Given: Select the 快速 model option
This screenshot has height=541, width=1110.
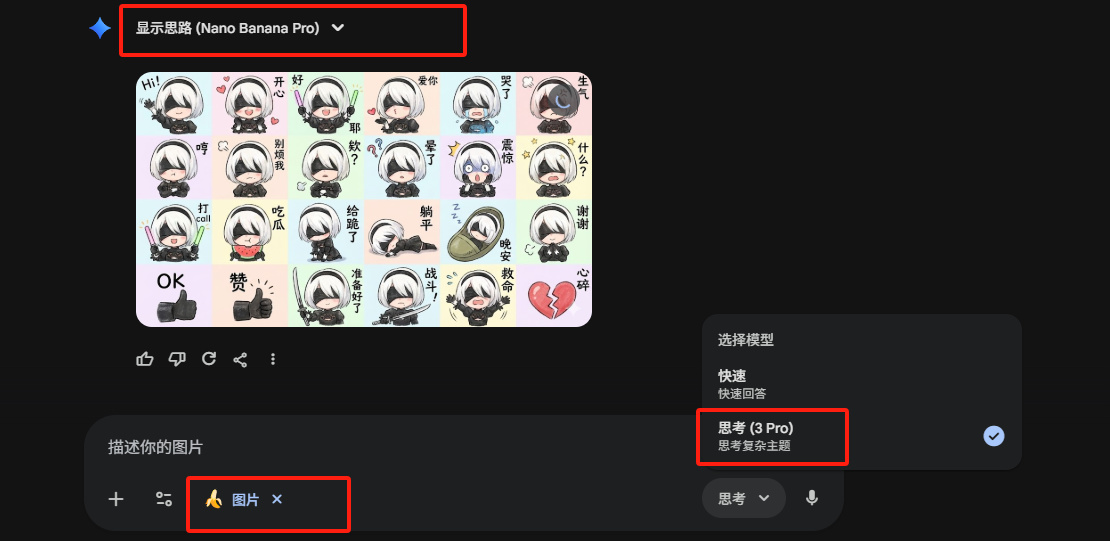Looking at the screenshot, I should (862, 385).
